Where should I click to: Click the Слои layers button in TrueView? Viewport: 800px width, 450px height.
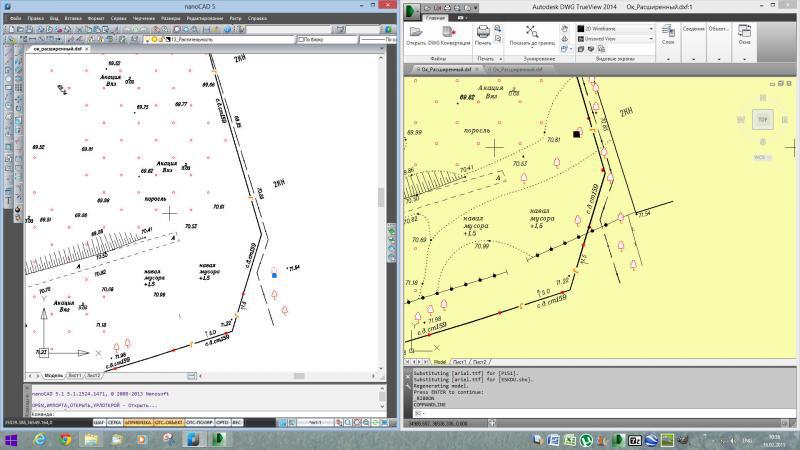pyautogui.click(x=668, y=35)
